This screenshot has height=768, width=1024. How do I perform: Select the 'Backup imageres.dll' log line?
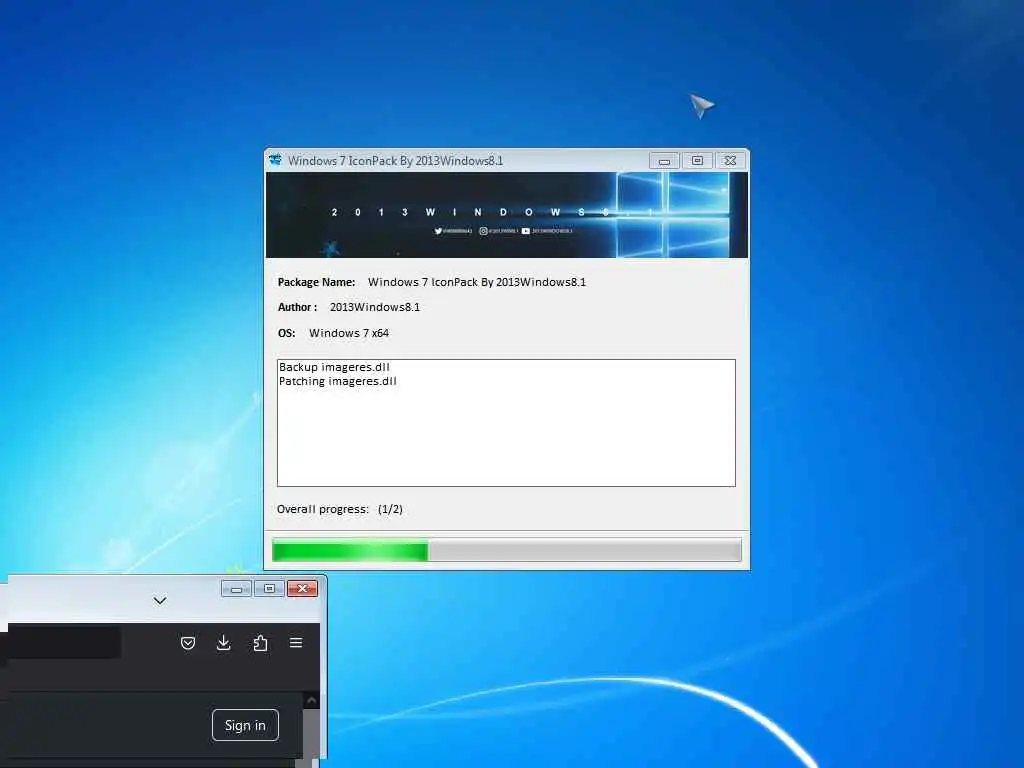pyautogui.click(x=334, y=367)
